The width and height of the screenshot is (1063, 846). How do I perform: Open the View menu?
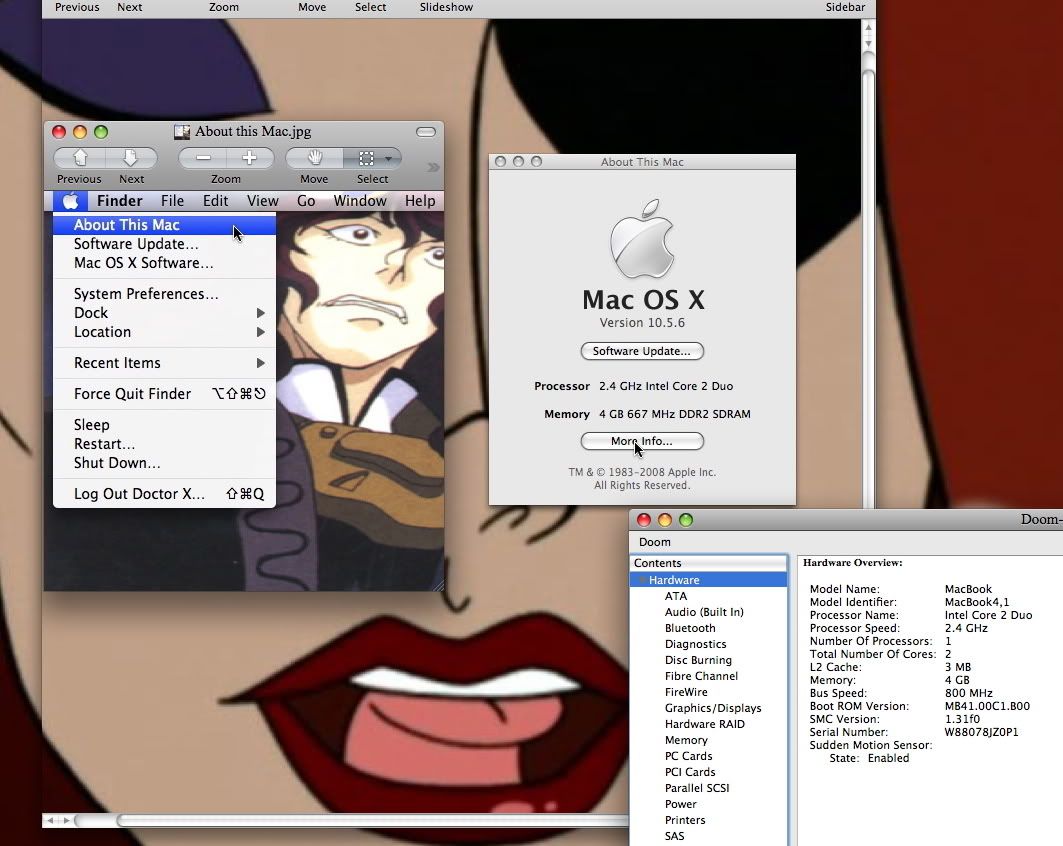click(262, 201)
